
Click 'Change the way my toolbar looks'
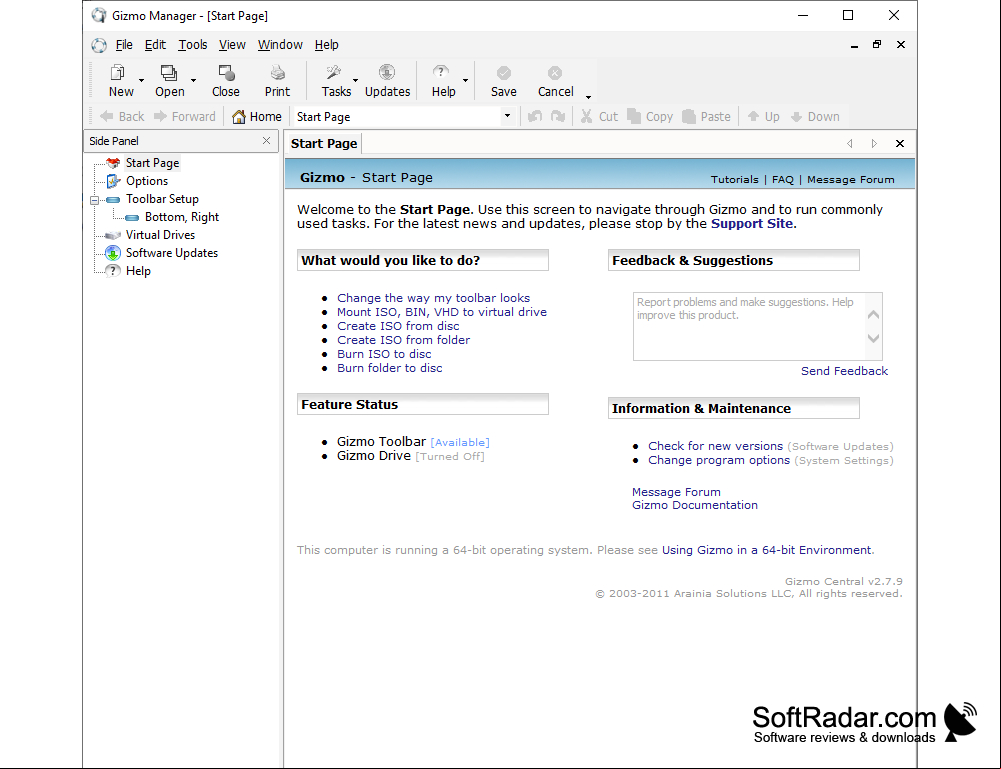click(x=433, y=298)
